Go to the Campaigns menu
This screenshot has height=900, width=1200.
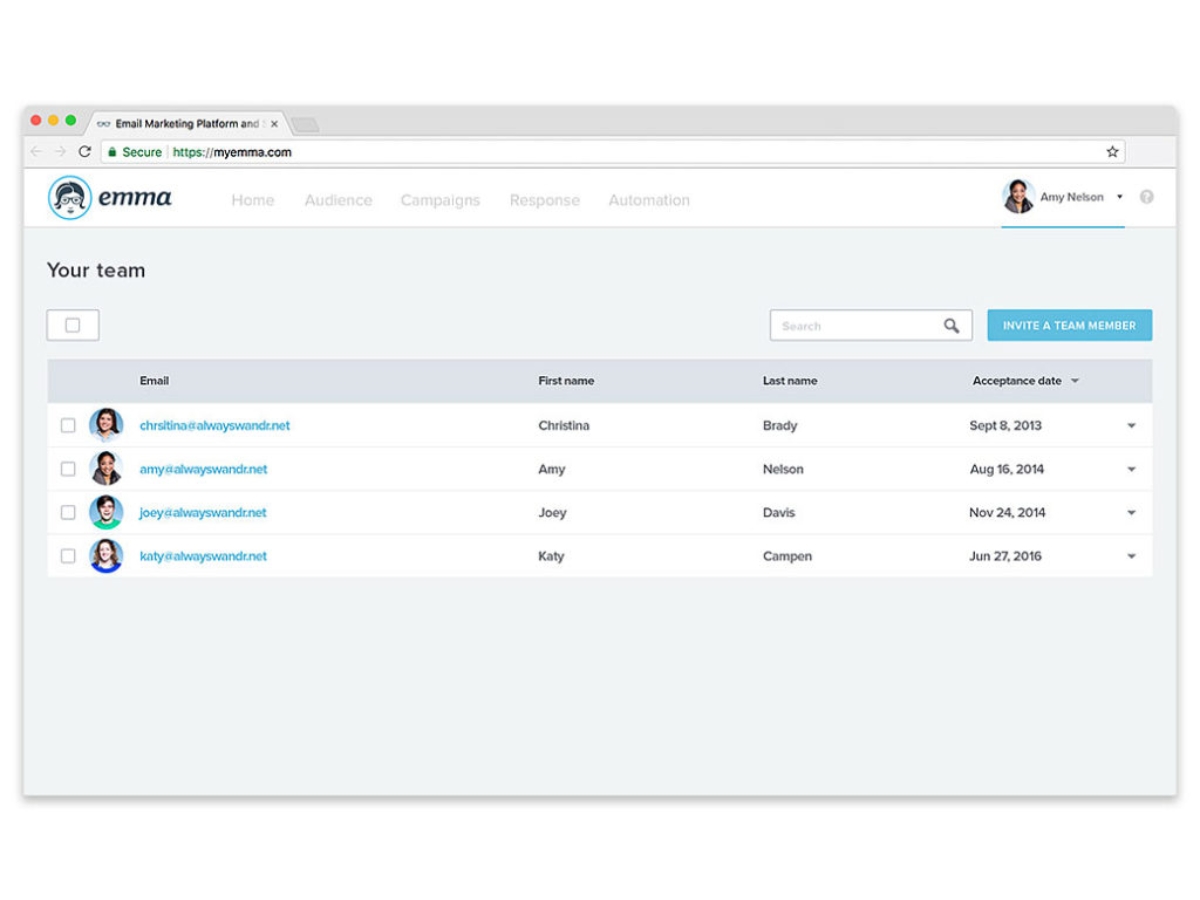coord(440,200)
